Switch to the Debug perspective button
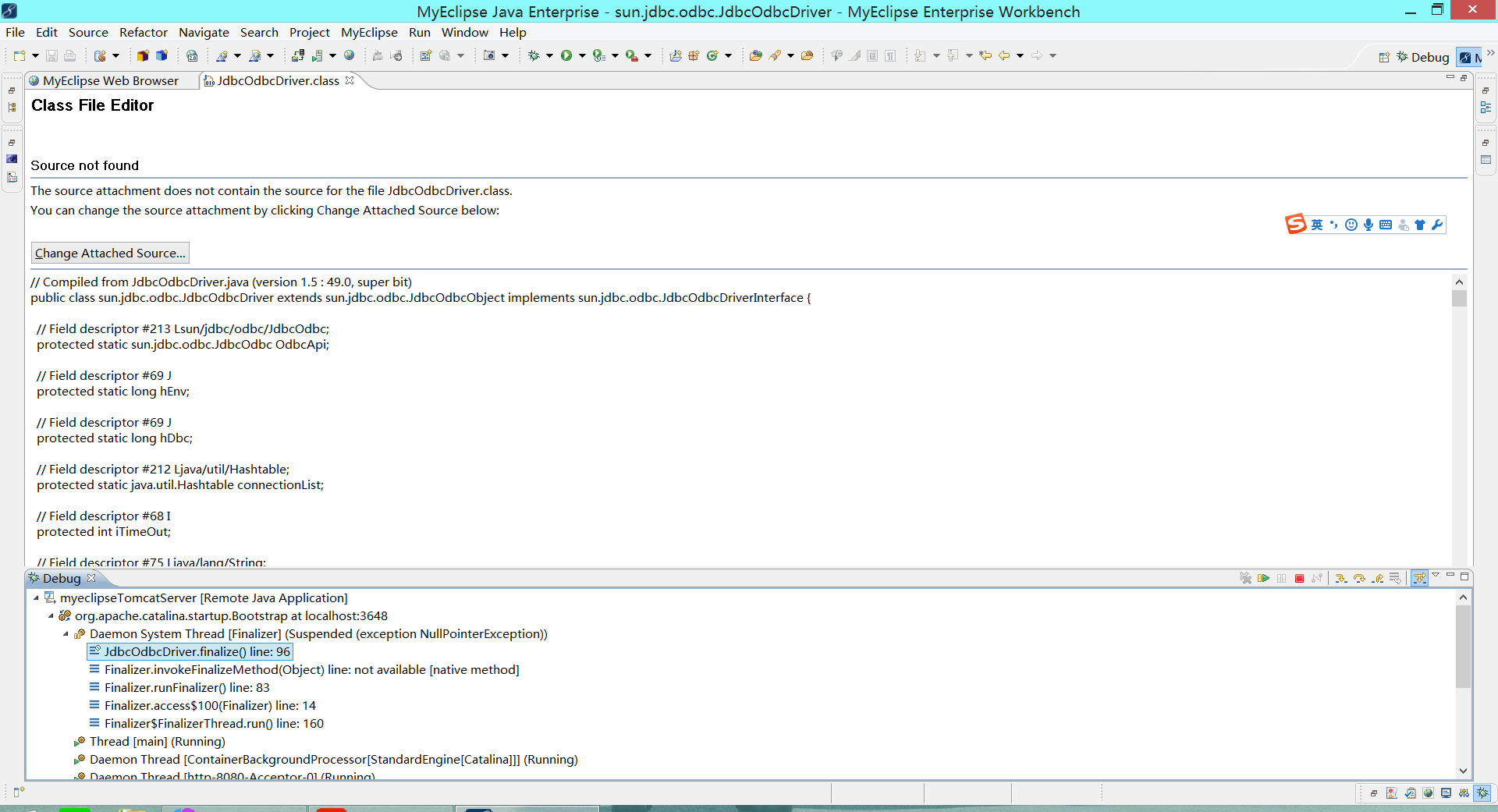This screenshot has width=1498, height=812. click(x=1423, y=57)
